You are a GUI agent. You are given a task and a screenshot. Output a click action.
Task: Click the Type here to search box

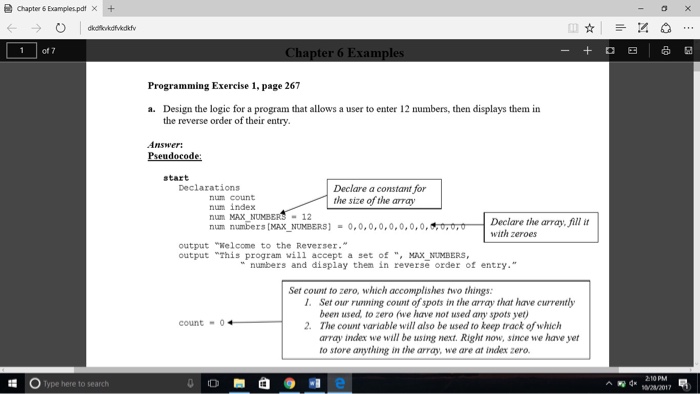pos(112,383)
